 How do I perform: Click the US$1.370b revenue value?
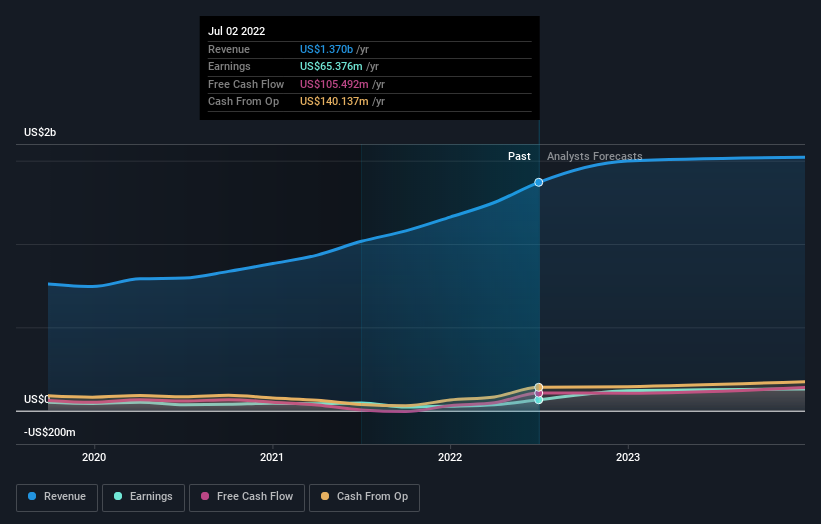[x=326, y=49]
